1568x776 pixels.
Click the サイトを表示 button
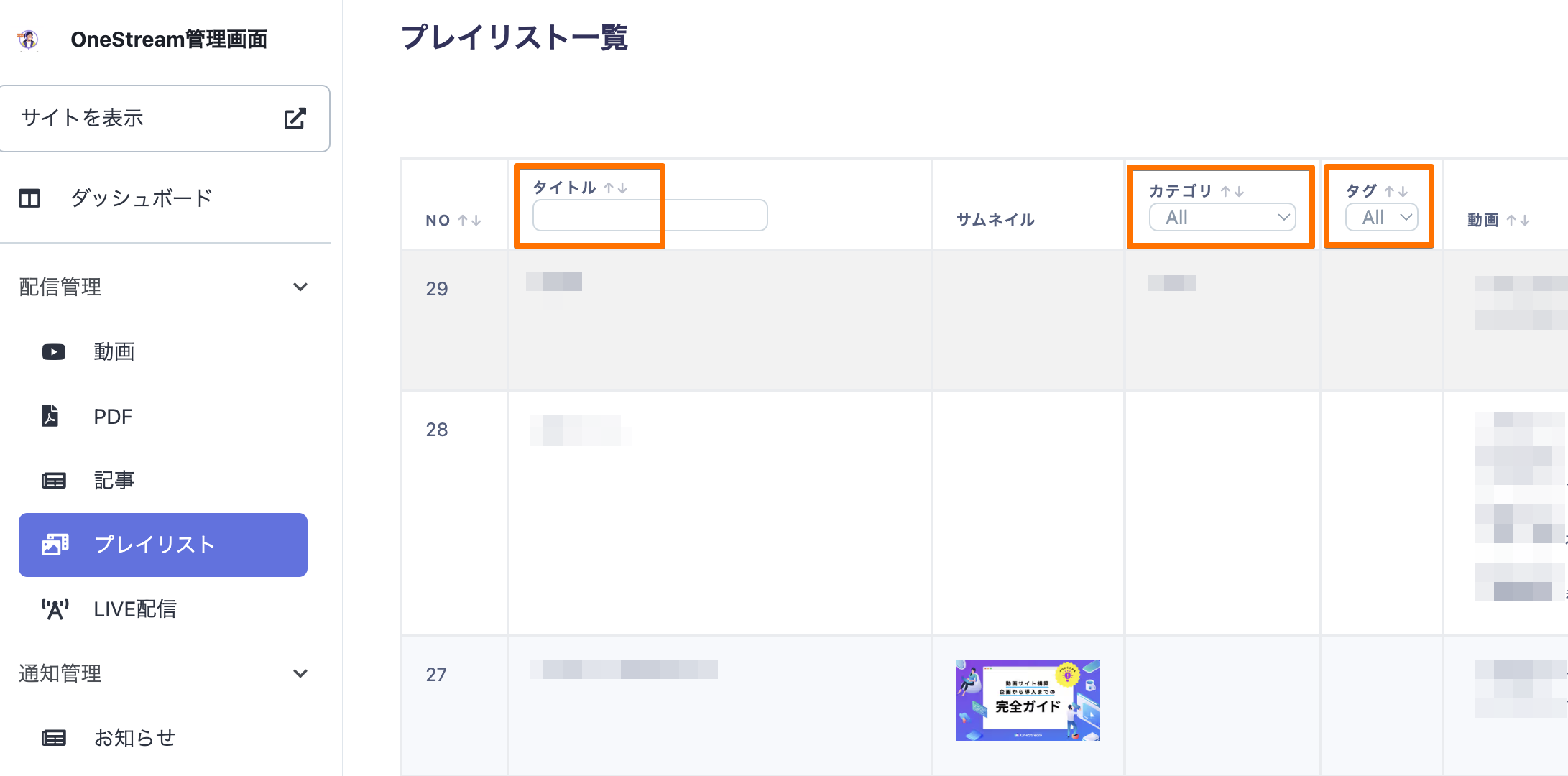tap(164, 119)
